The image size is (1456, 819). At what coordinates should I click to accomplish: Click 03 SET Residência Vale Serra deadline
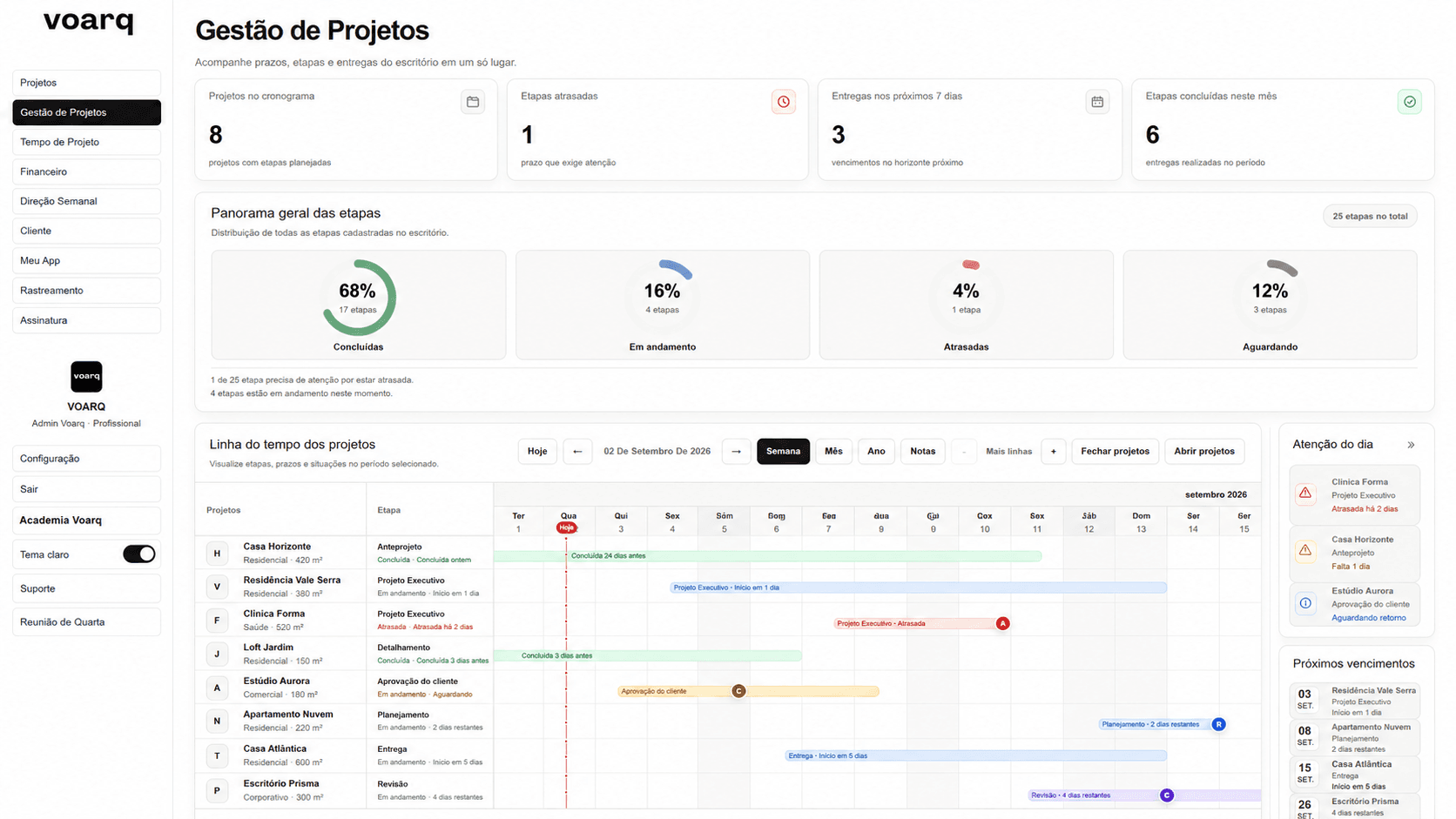click(1354, 701)
